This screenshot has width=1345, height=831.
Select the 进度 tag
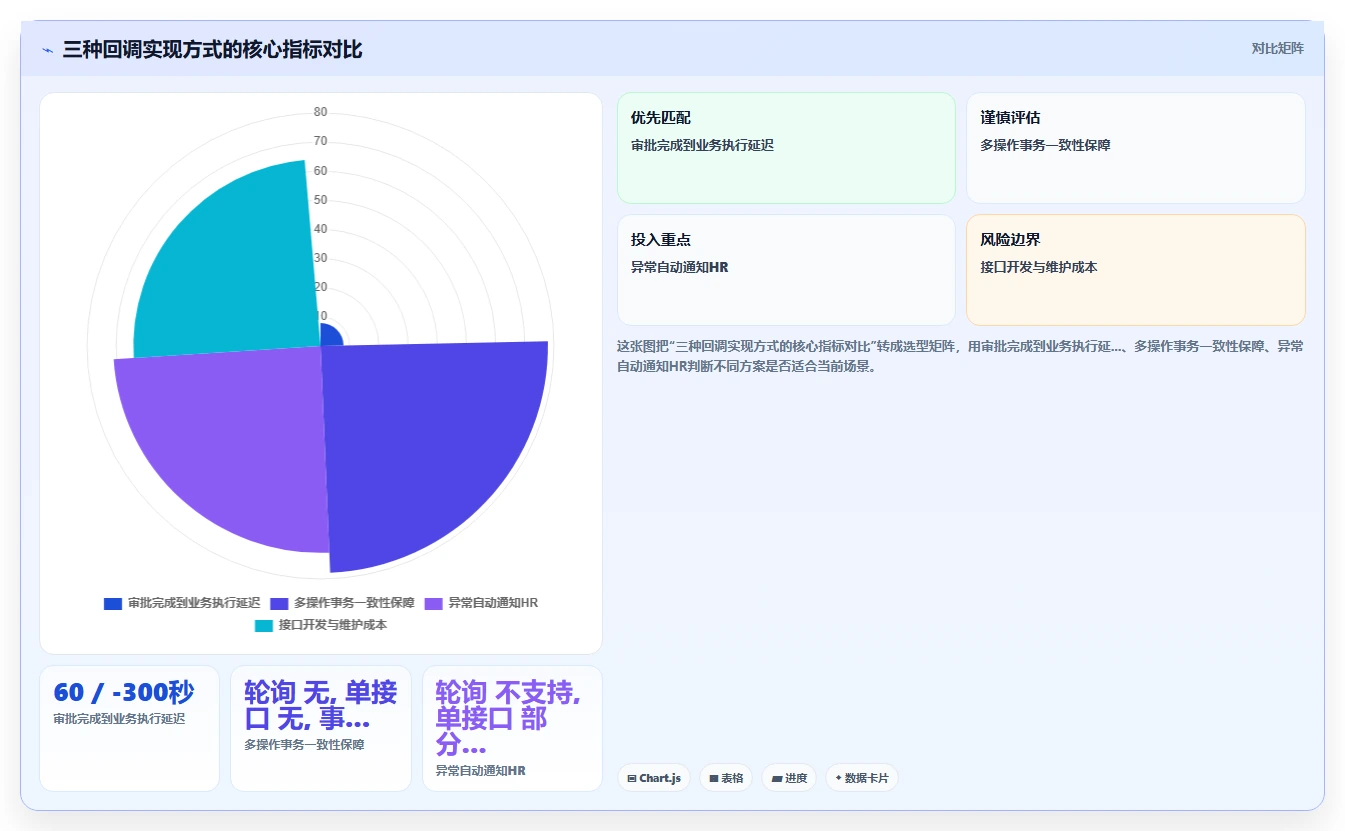click(x=789, y=777)
